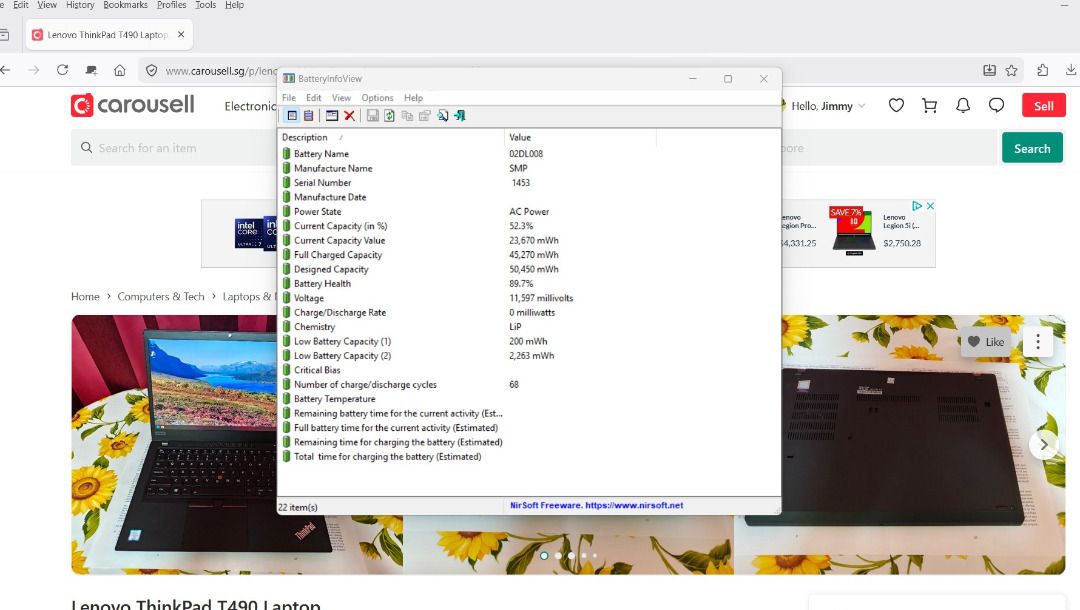Open the View menu in BatteryInfoView

pos(341,98)
